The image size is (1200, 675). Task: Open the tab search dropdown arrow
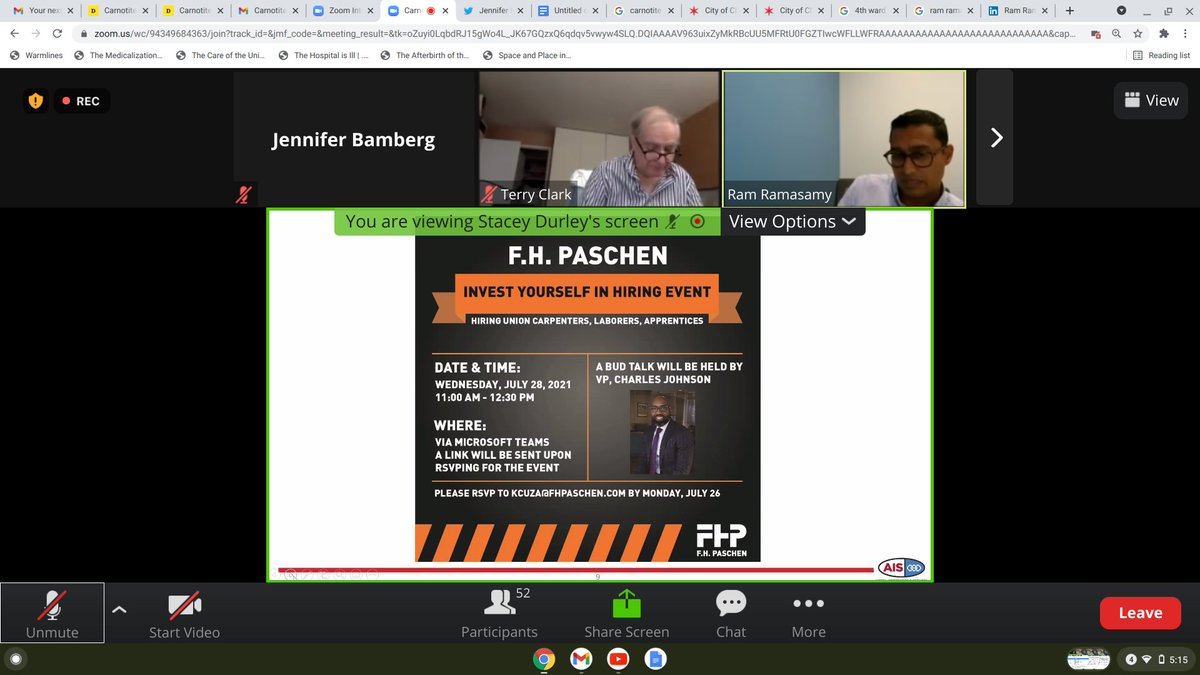(1120, 11)
